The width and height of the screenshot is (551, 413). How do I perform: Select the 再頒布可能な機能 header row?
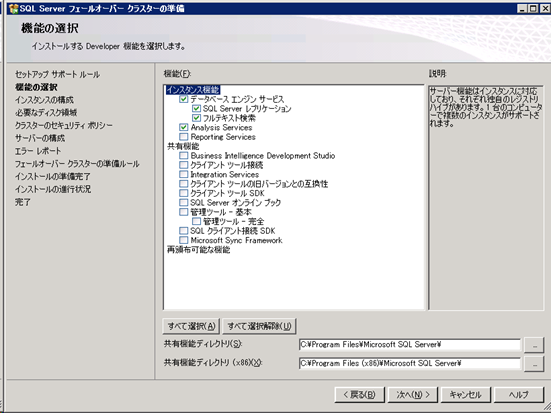click(198, 250)
